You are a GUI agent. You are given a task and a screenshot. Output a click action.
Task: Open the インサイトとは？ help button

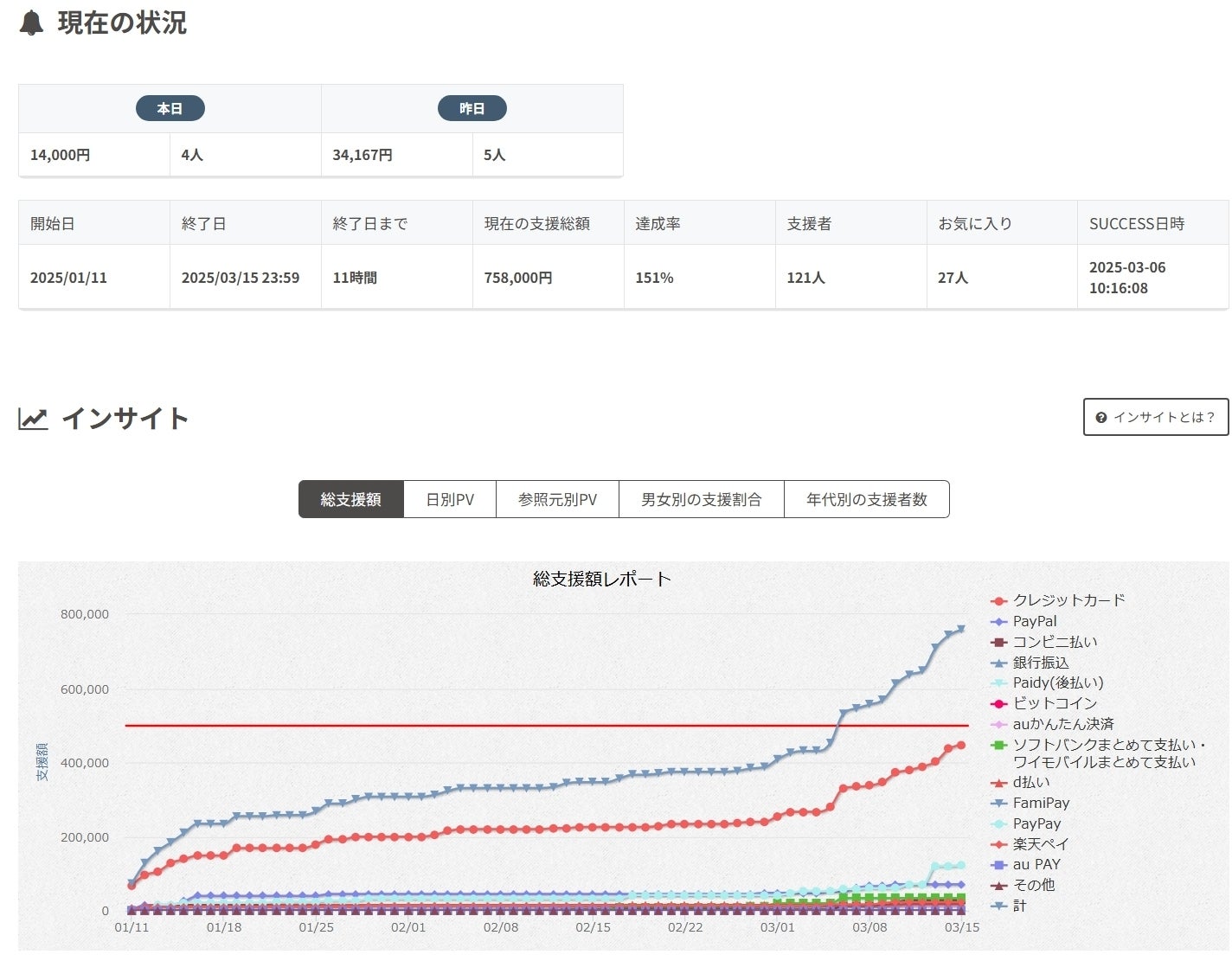1155,417
